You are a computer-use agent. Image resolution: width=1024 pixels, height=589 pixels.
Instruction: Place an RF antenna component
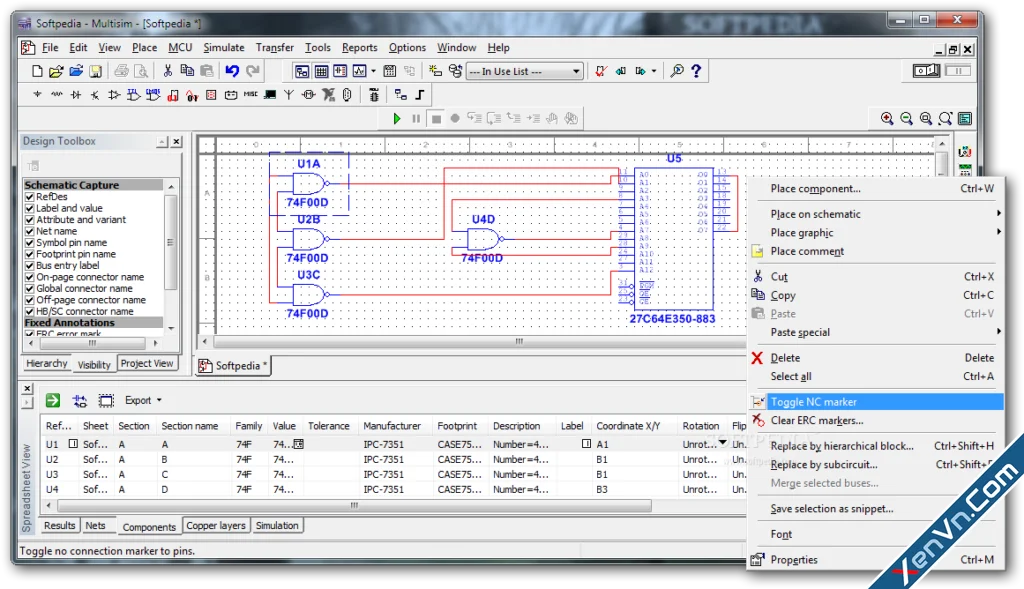288,95
